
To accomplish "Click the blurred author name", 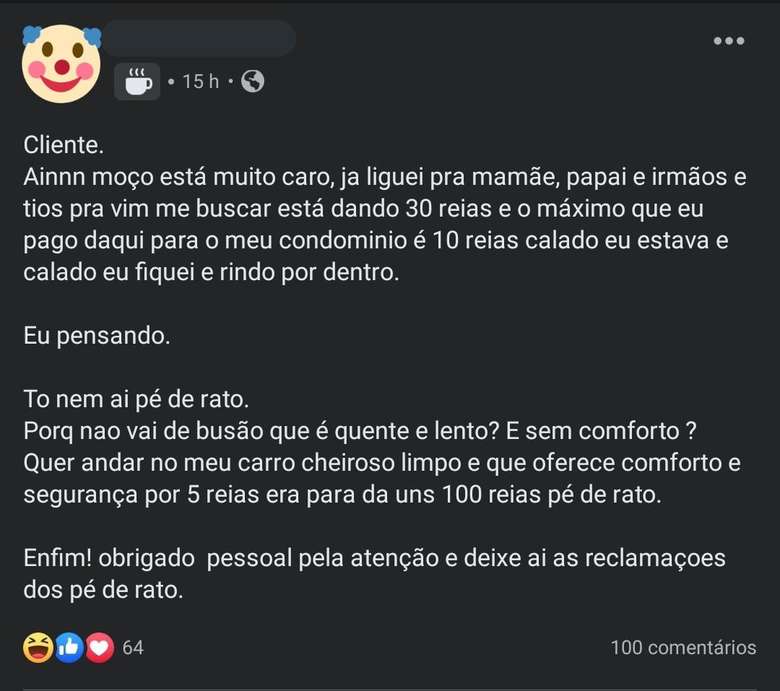I will point(198,39).
